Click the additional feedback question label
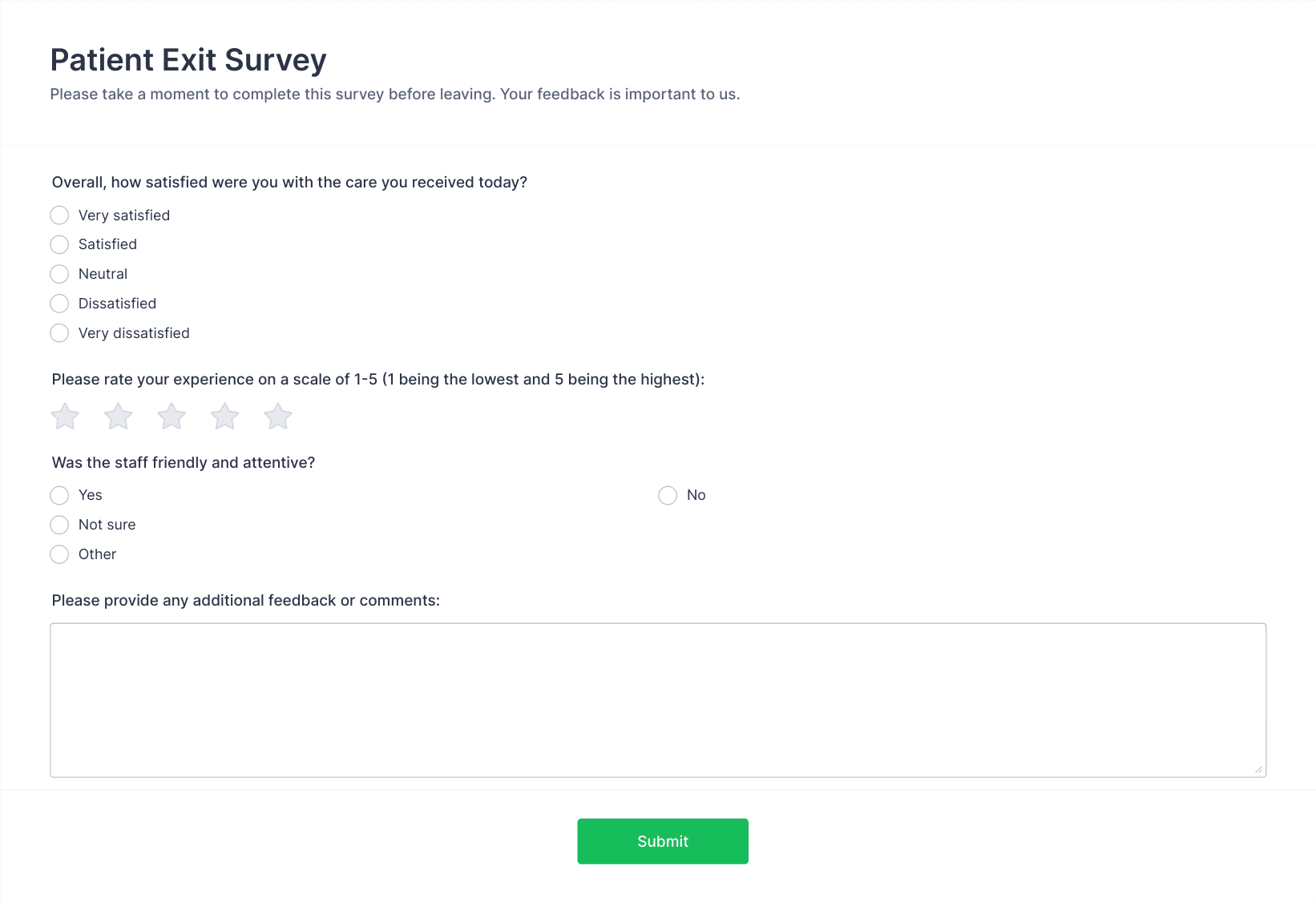1316x902 pixels. (x=246, y=601)
